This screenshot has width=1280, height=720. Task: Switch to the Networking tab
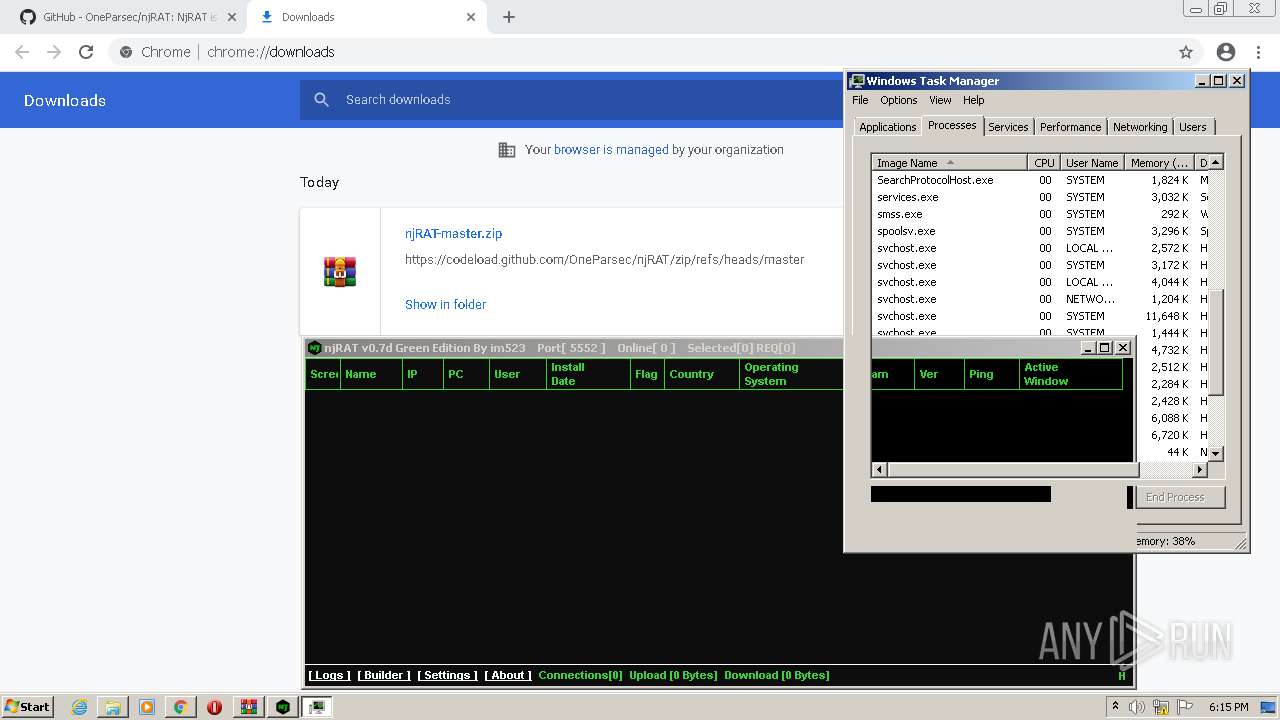[x=1140, y=127]
